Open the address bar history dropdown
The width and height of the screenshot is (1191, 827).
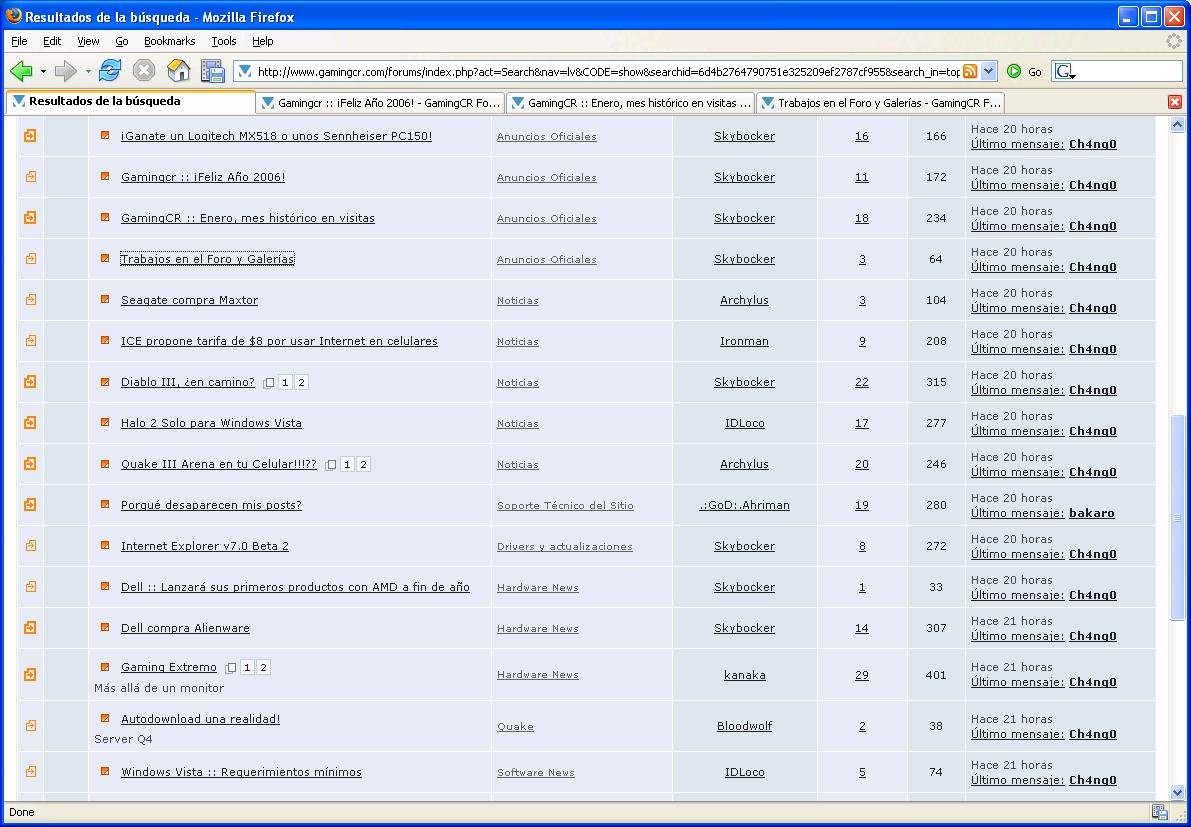(989, 71)
